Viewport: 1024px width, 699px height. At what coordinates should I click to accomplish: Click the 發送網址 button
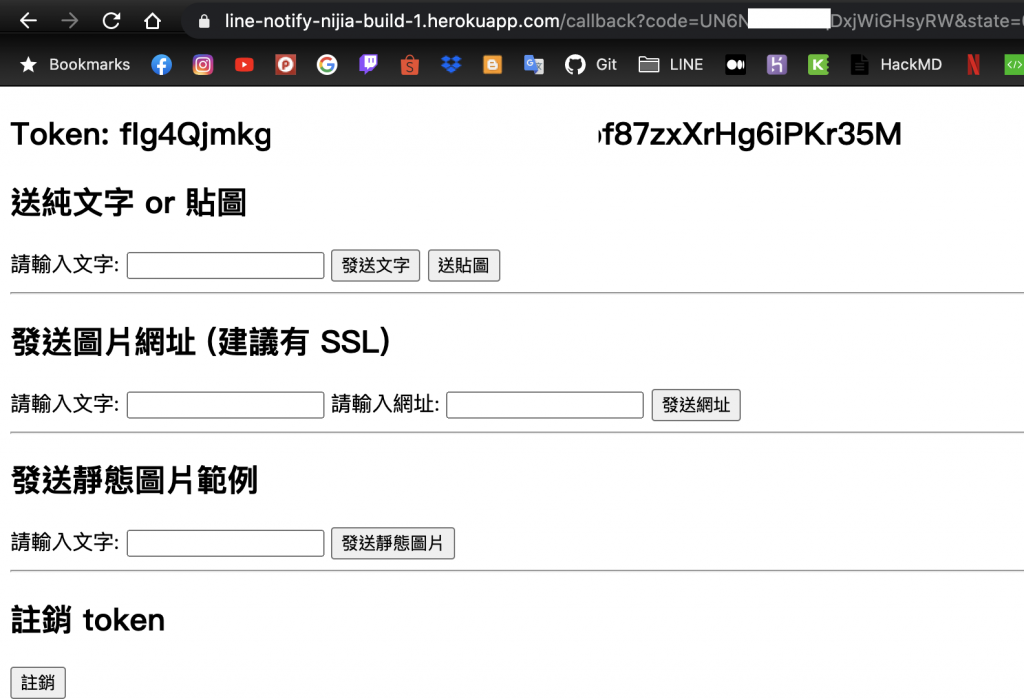(x=696, y=405)
